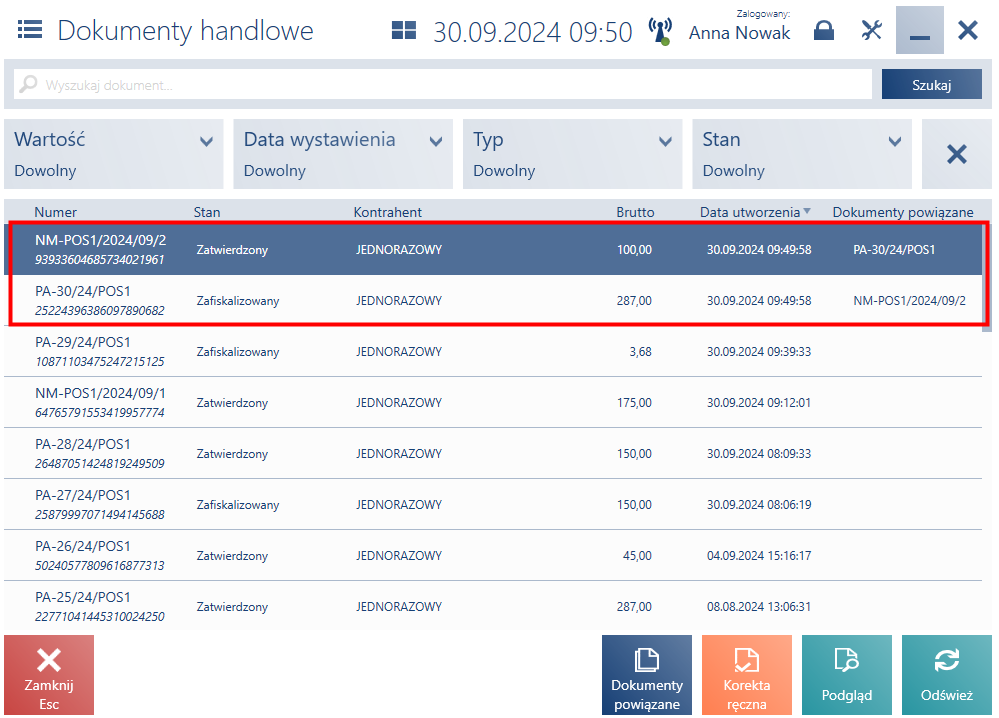Image resolution: width=999 pixels, height=718 pixels.
Task: Open the wrench and screwdriver settings icon
Action: (872, 30)
